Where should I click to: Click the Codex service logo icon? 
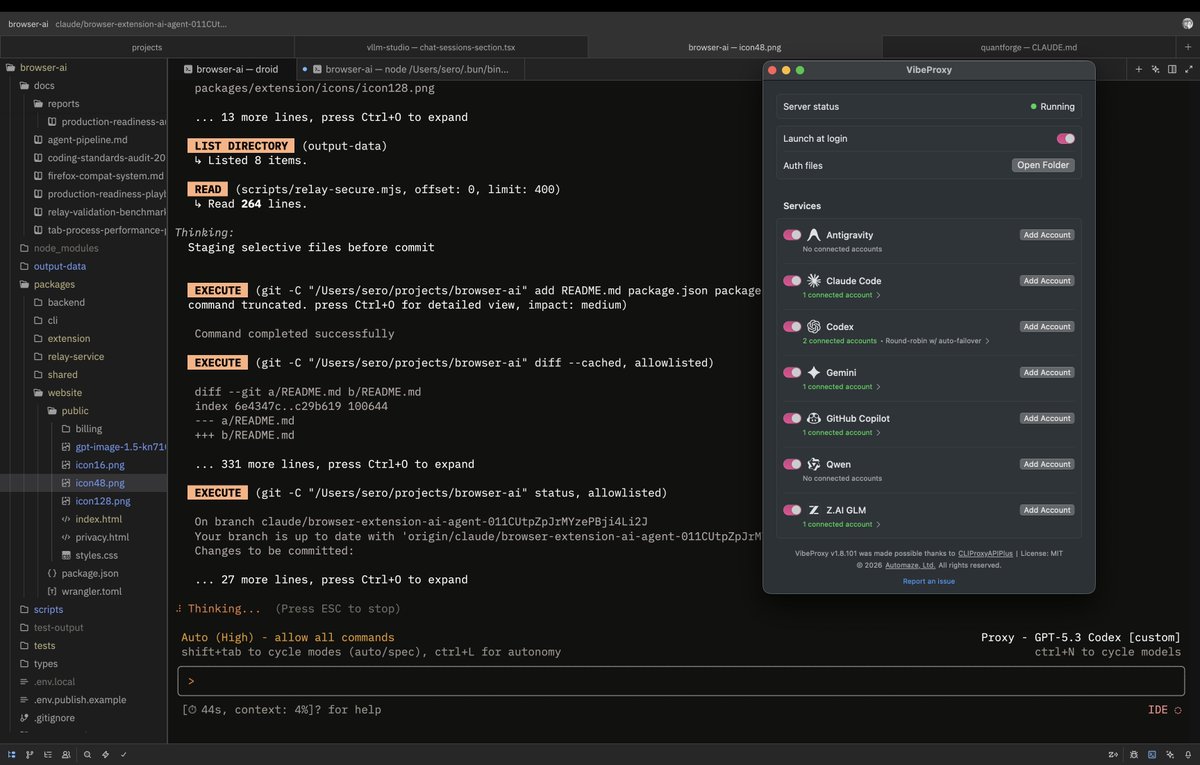coord(814,327)
